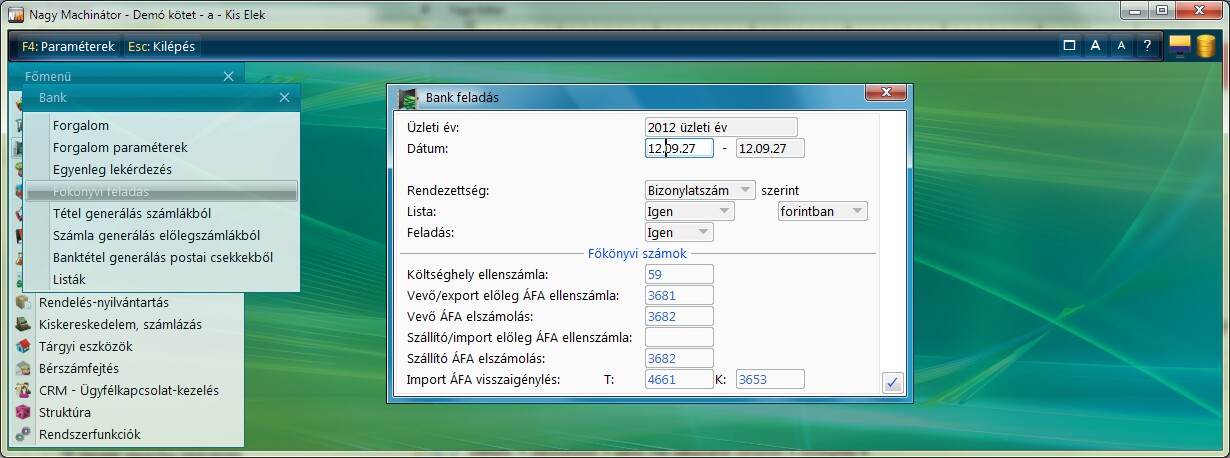
Task: Click empty Szállító/import előleg ÁFA field
Action: coord(679,337)
